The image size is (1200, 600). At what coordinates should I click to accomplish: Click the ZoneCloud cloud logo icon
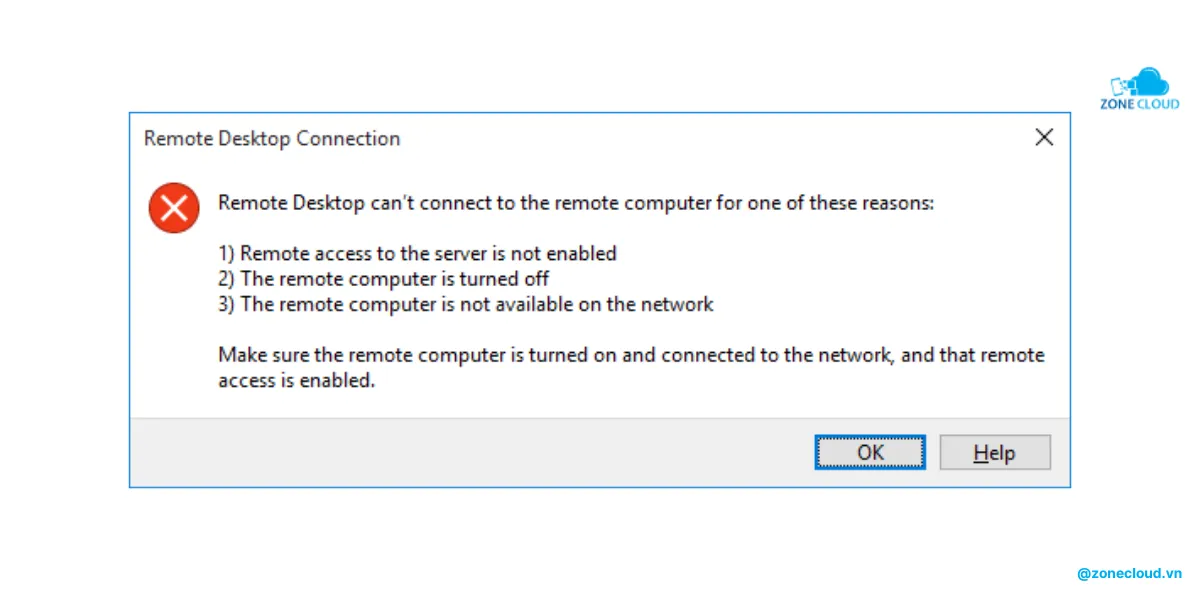(x=1140, y=83)
